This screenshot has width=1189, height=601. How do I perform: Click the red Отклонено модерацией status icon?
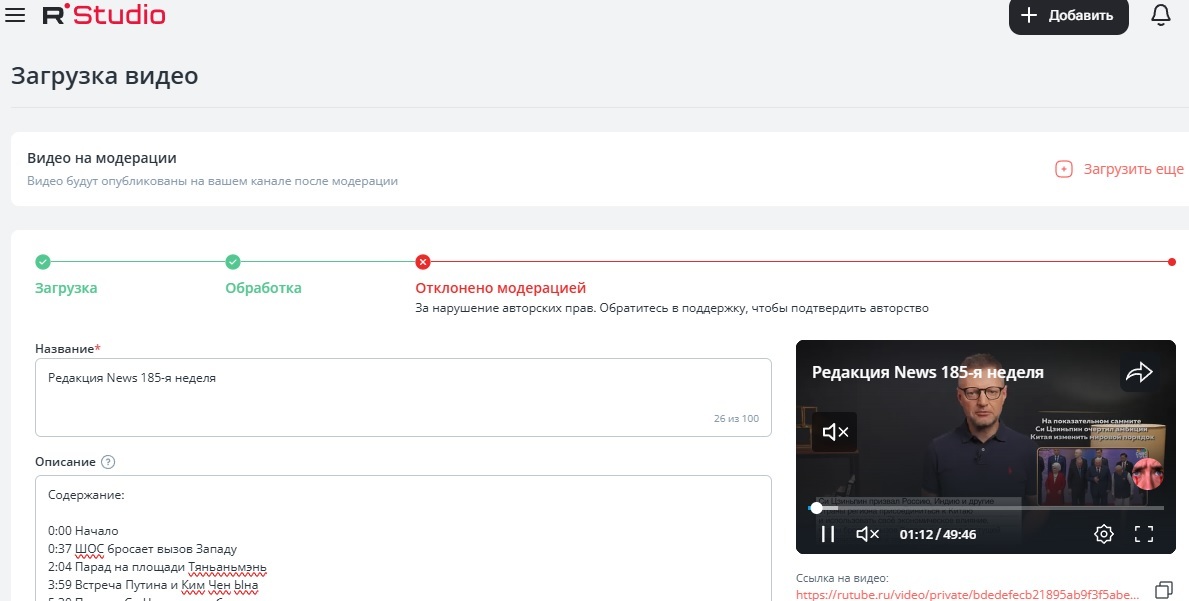(x=423, y=262)
